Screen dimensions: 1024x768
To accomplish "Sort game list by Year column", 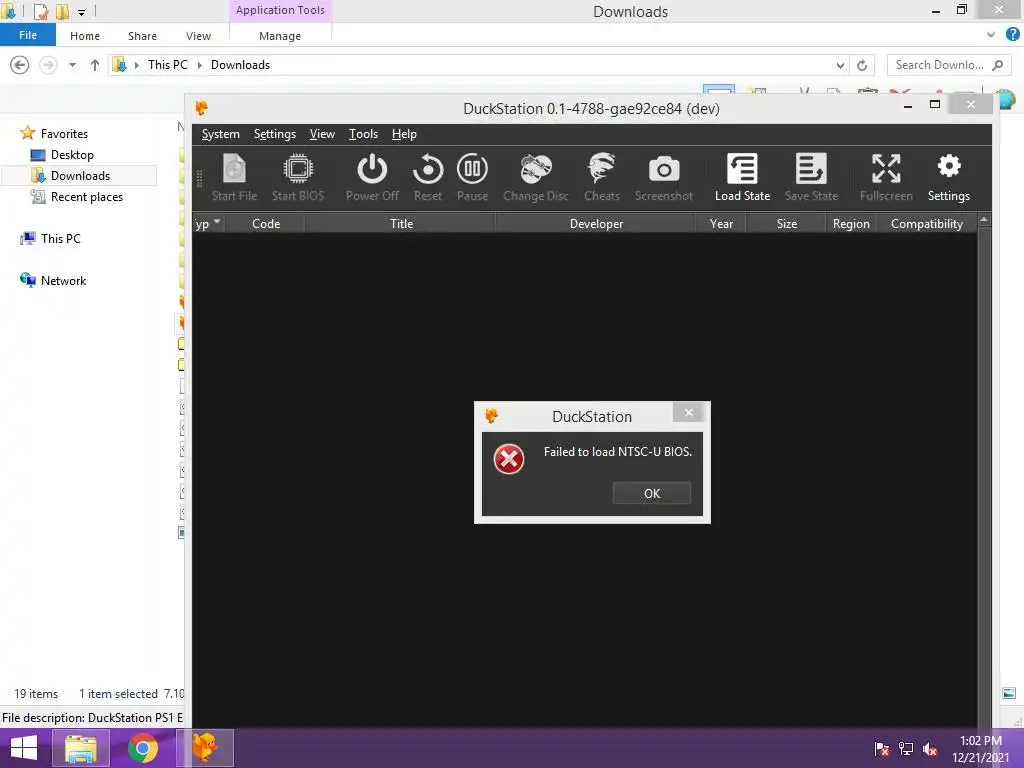I will coord(721,223).
